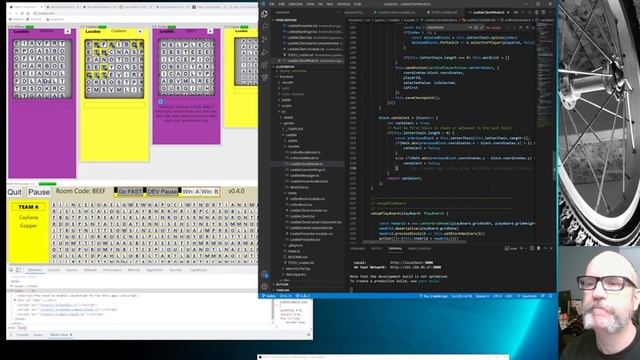This screenshot has width=640, height=360.
Task: Switch to TODO_Leebler.txt editor tab
Action: pyautogui.click(x=445, y=13)
